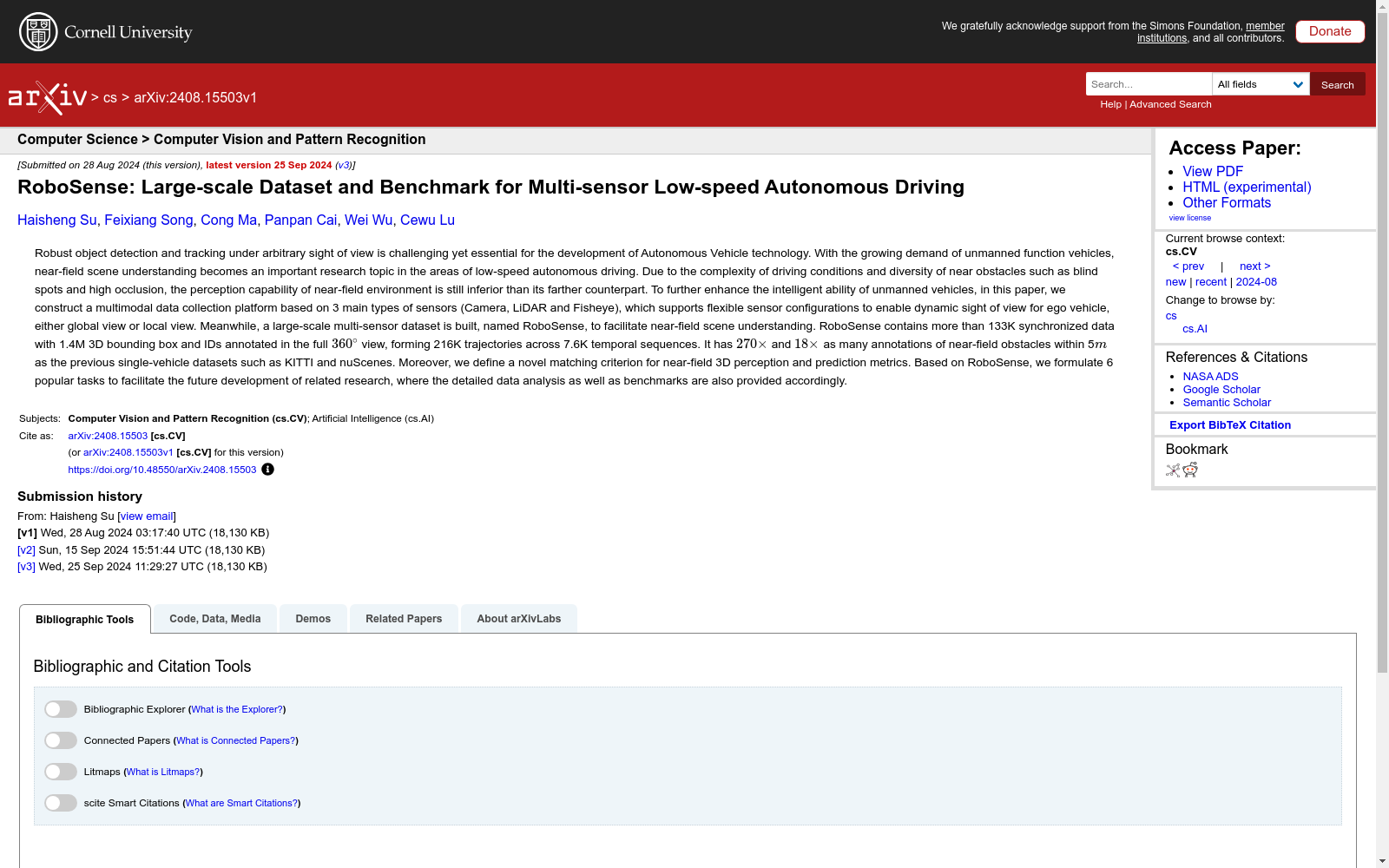The width and height of the screenshot is (1389, 868).
Task: Open arXiv:2408.15503 cite link
Action: (108, 436)
